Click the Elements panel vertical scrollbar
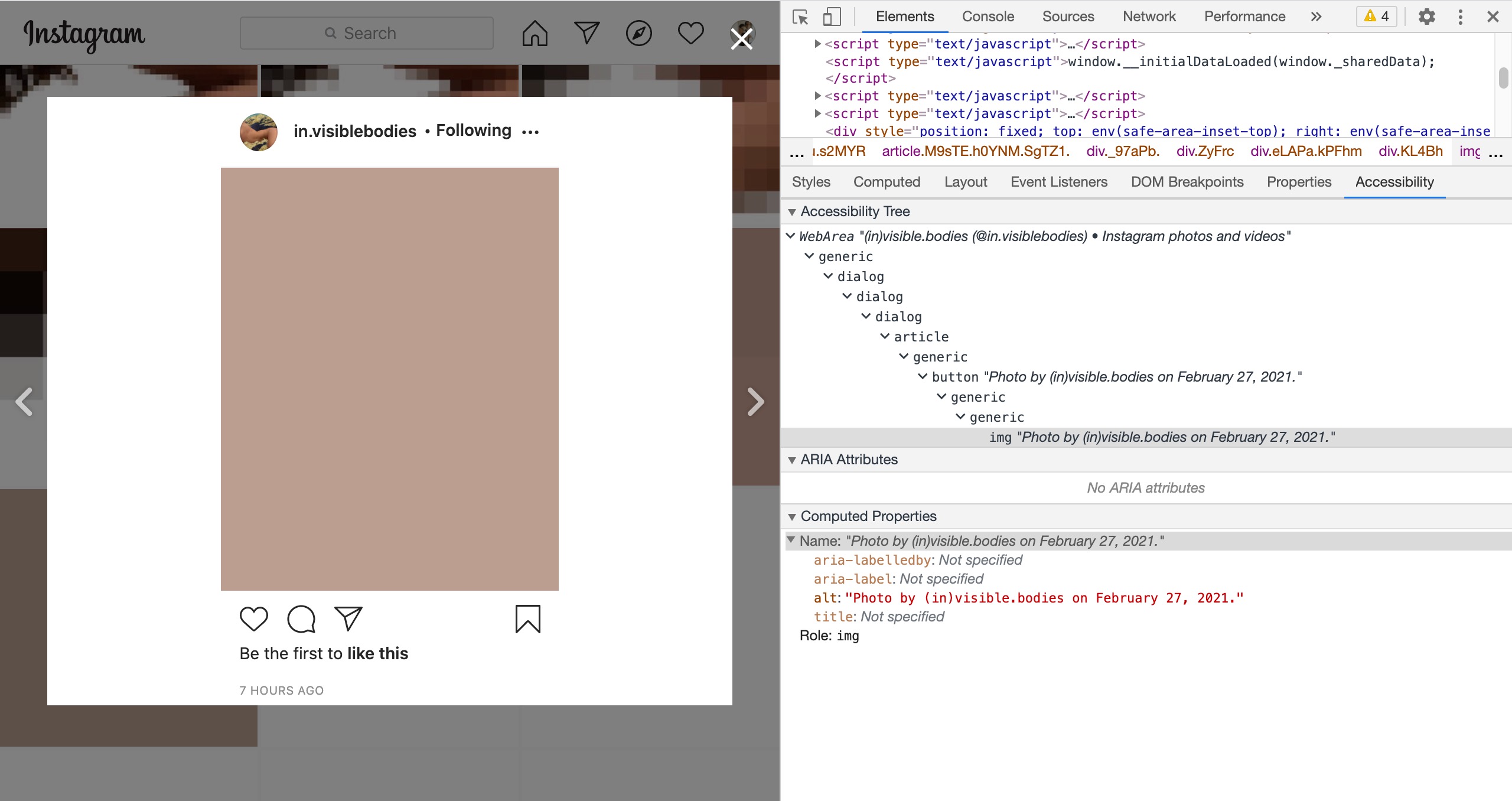Screen dimensions: 1512x801 click(x=1503, y=78)
